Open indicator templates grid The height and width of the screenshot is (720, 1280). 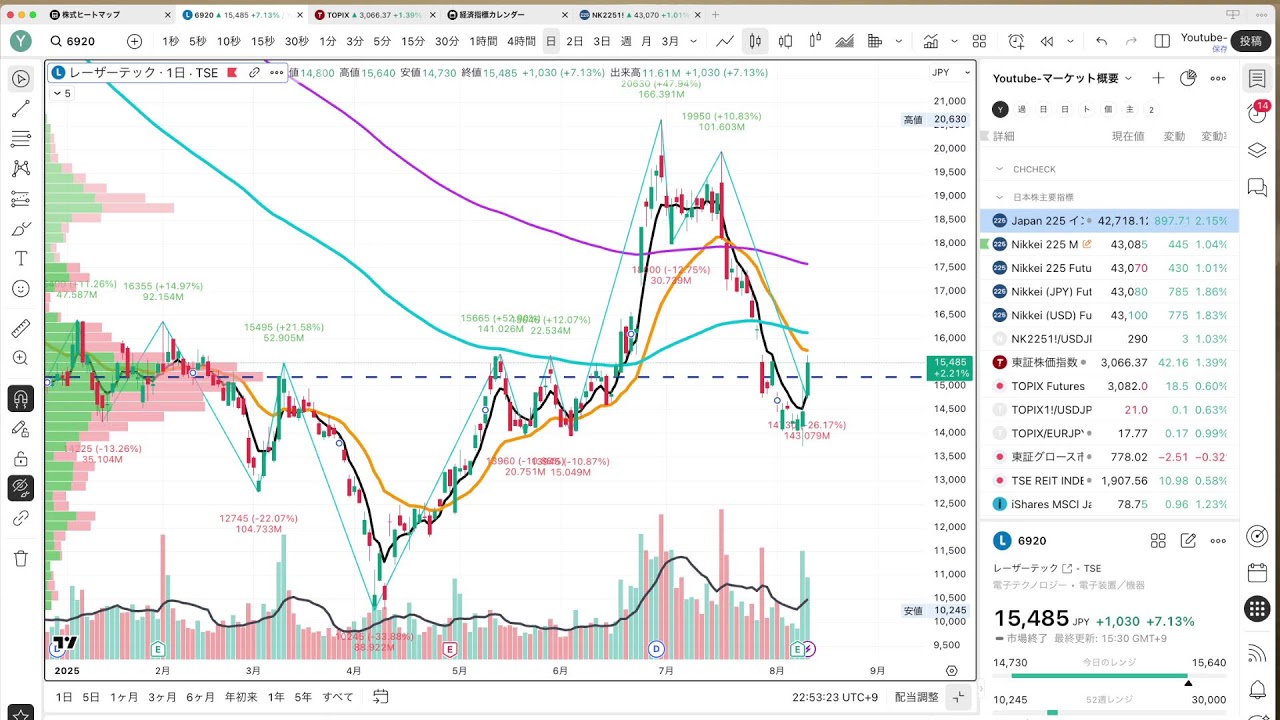(x=980, y=41)
